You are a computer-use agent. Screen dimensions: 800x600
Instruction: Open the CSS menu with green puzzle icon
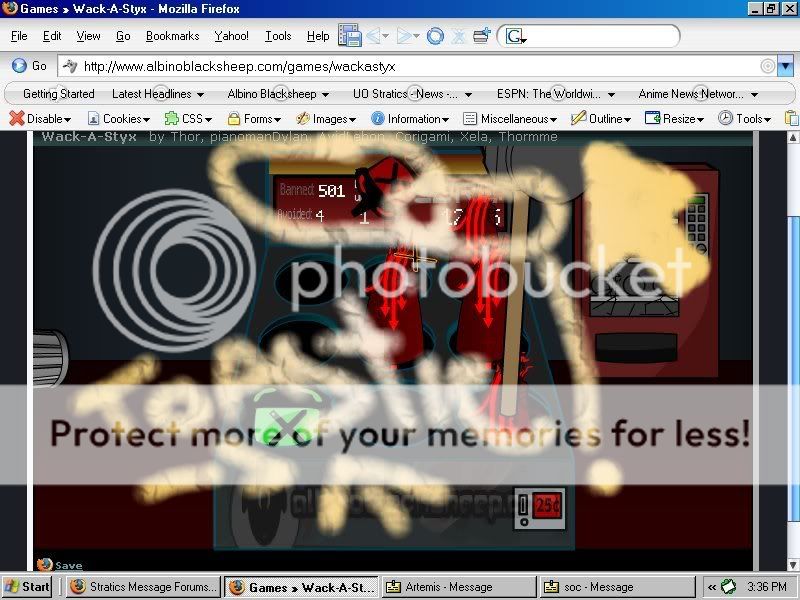188,119
